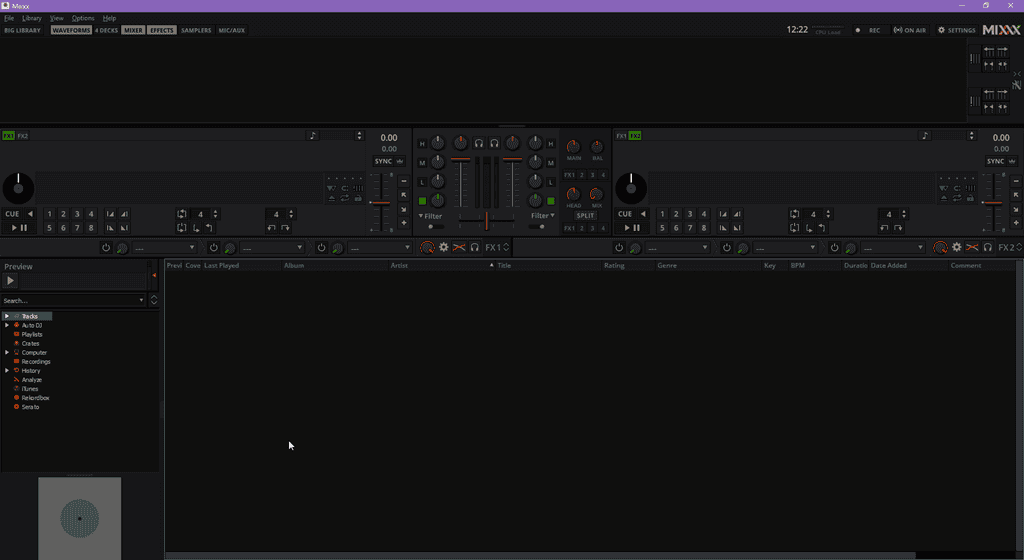Enable first effect power button in FX2
Image resolution: width=1024 pixels, height=560 pixels.
[x=619, y=248]
